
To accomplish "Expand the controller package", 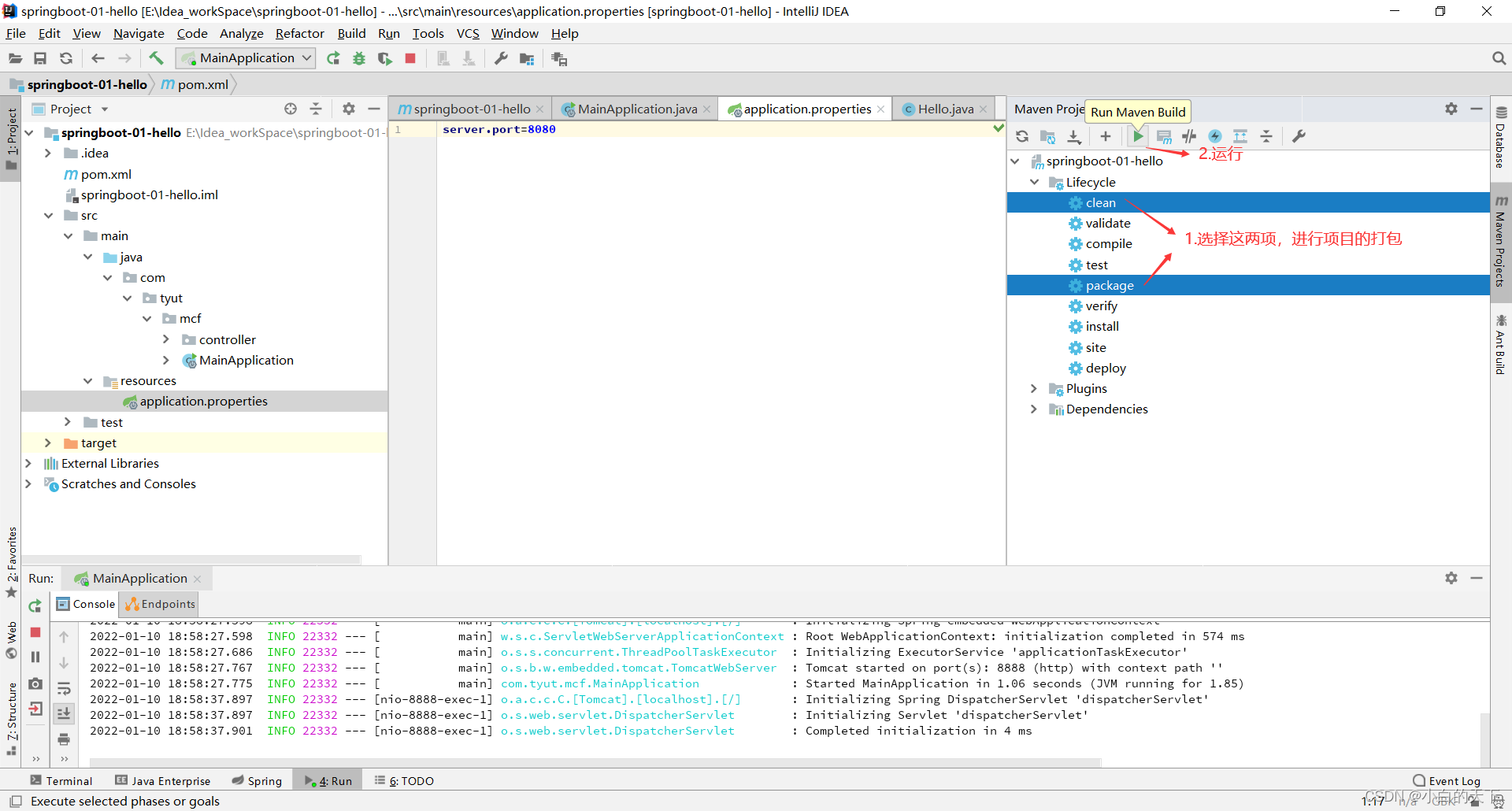I will coord(166,339).
